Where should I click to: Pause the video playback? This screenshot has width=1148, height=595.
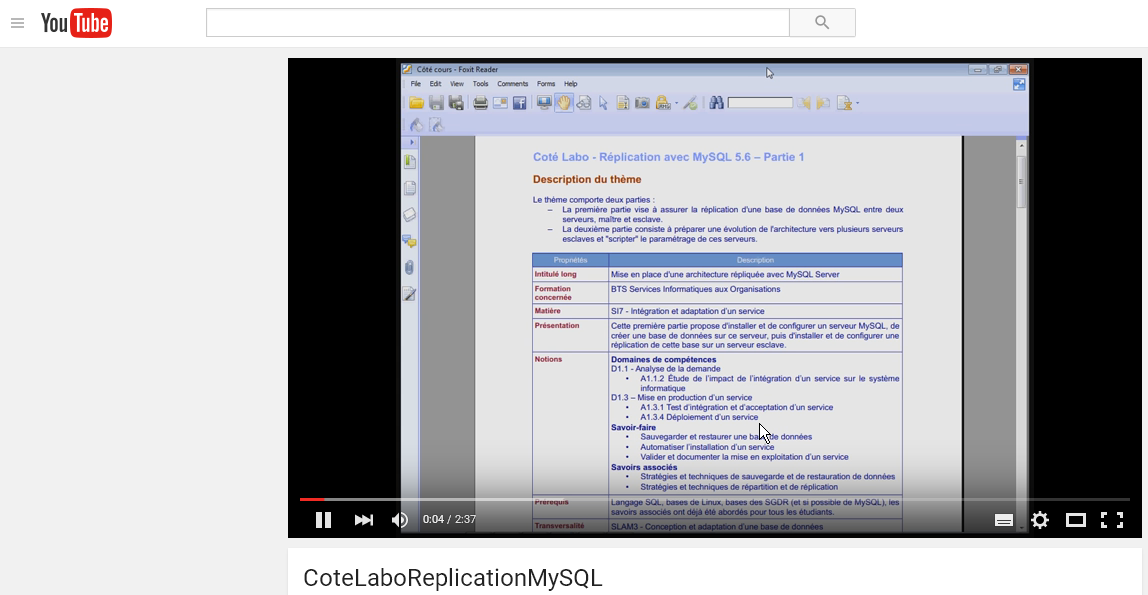[x=323, y=520]
